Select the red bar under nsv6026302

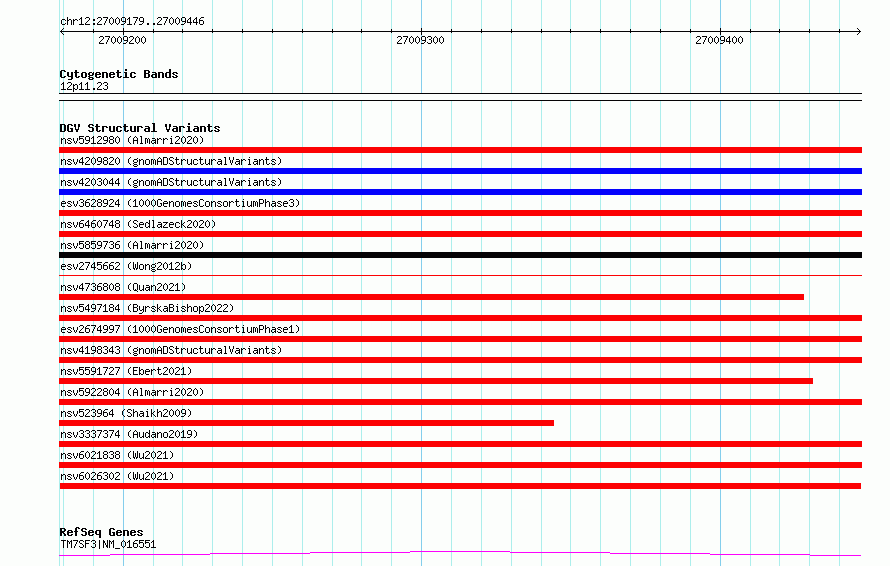(x=460, y=486)
